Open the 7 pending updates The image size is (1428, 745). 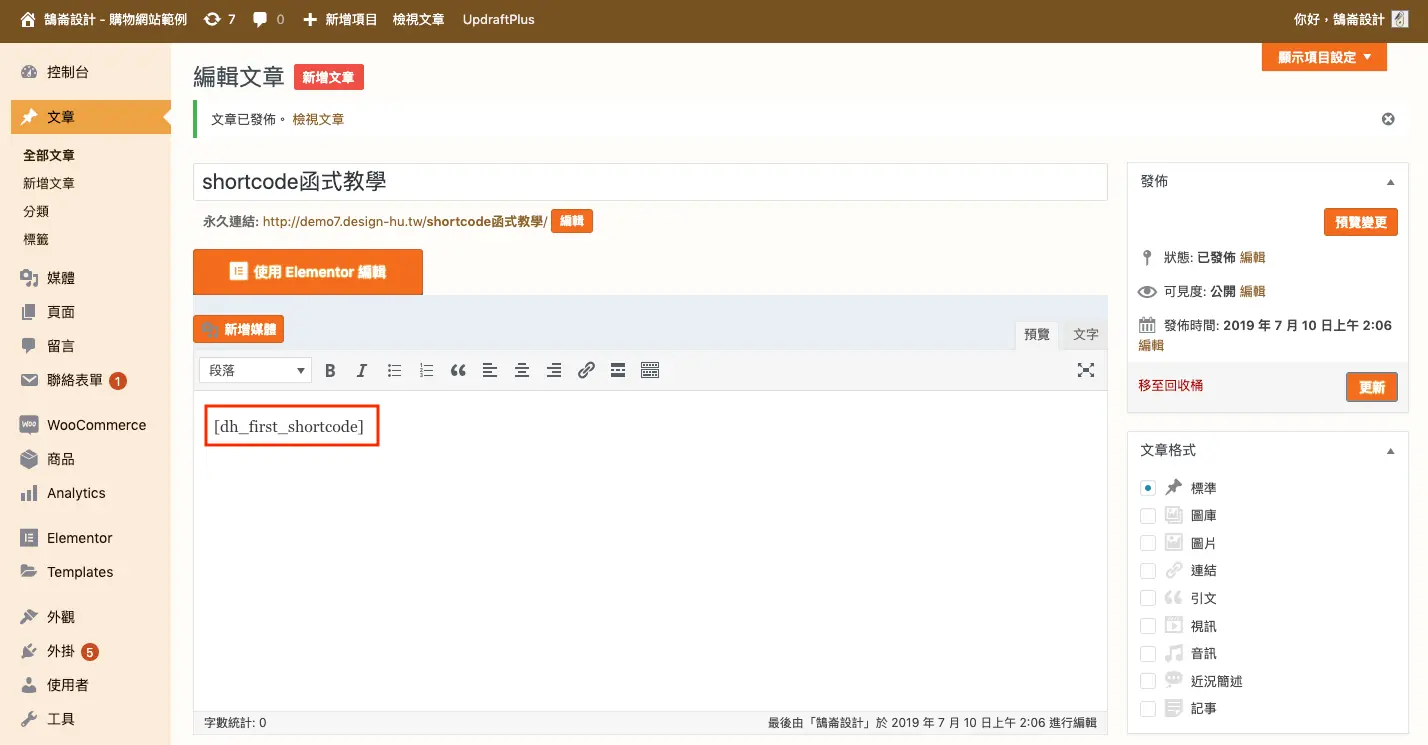(219, 19)
